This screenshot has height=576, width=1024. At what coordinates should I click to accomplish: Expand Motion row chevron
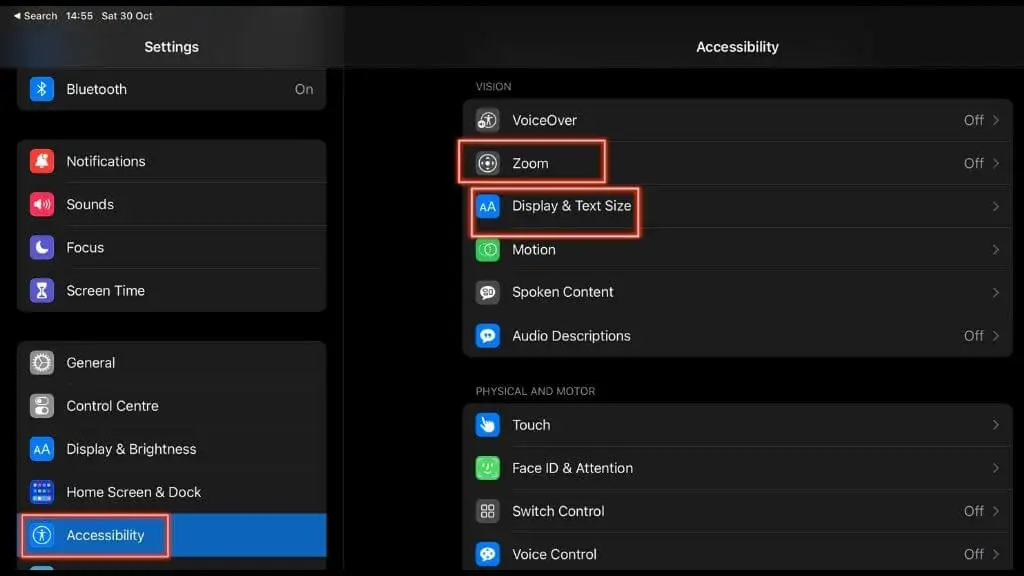click(996, 249)
